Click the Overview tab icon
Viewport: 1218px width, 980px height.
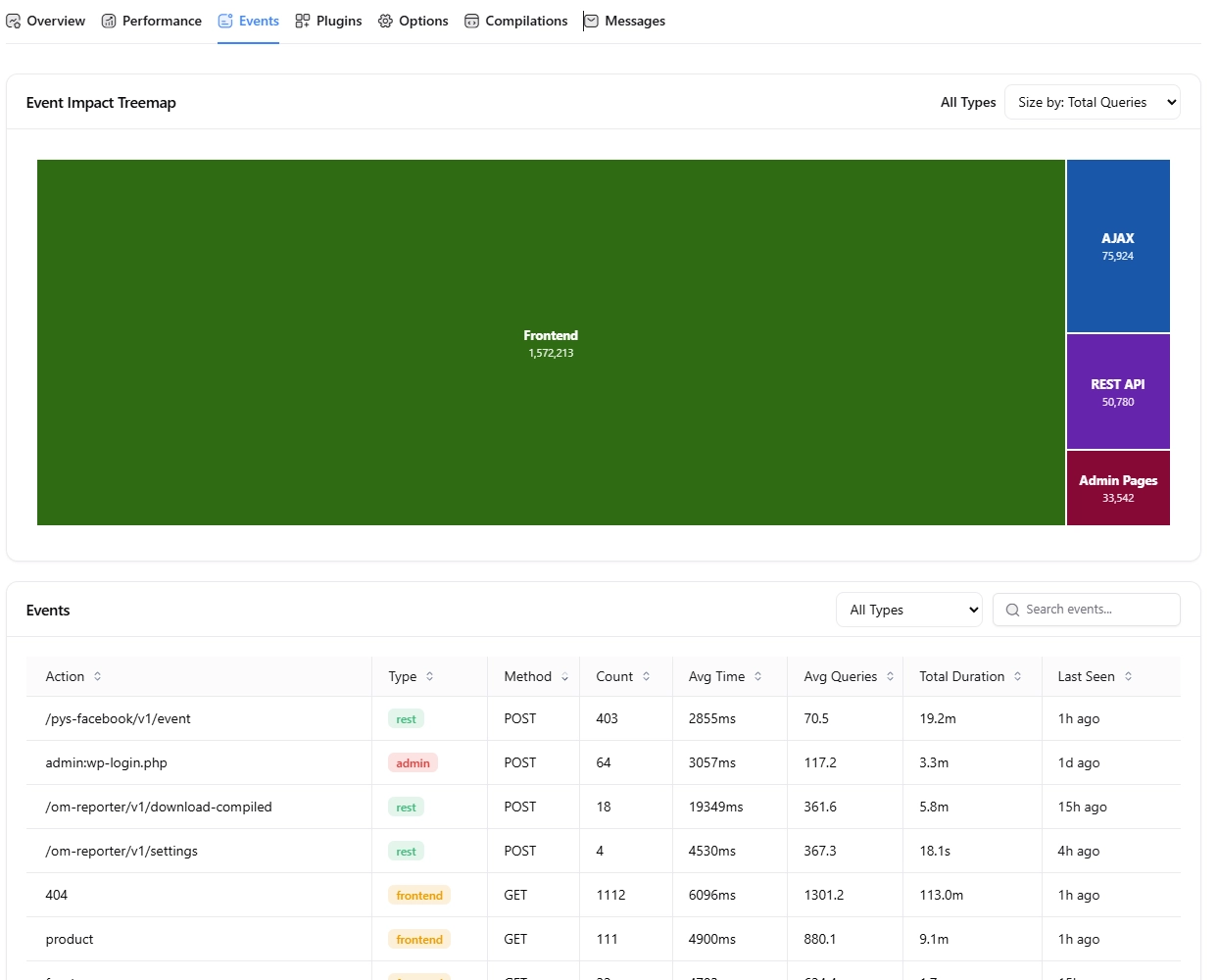tap(13, 20)
